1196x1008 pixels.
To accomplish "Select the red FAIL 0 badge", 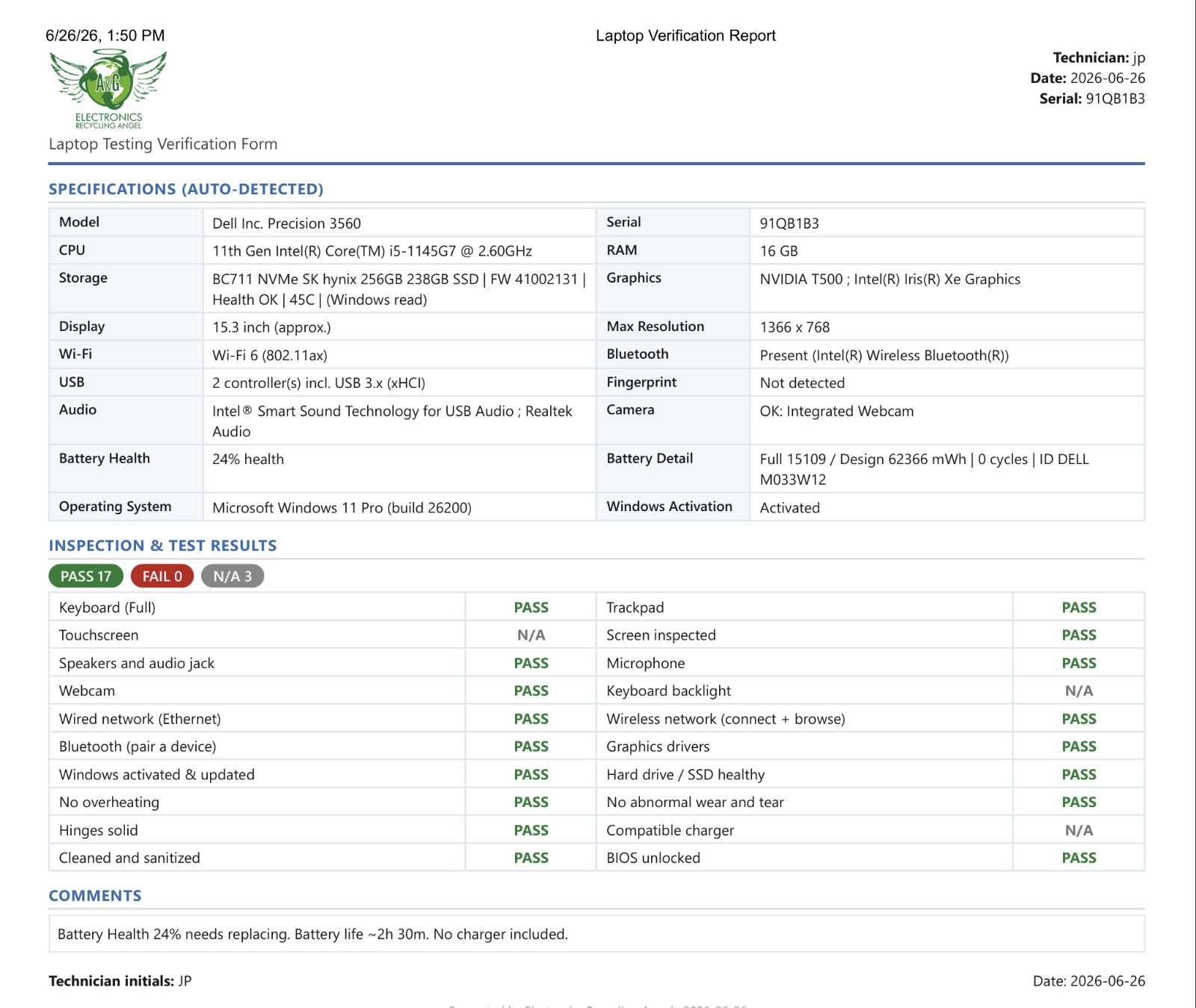I will 162,576.
